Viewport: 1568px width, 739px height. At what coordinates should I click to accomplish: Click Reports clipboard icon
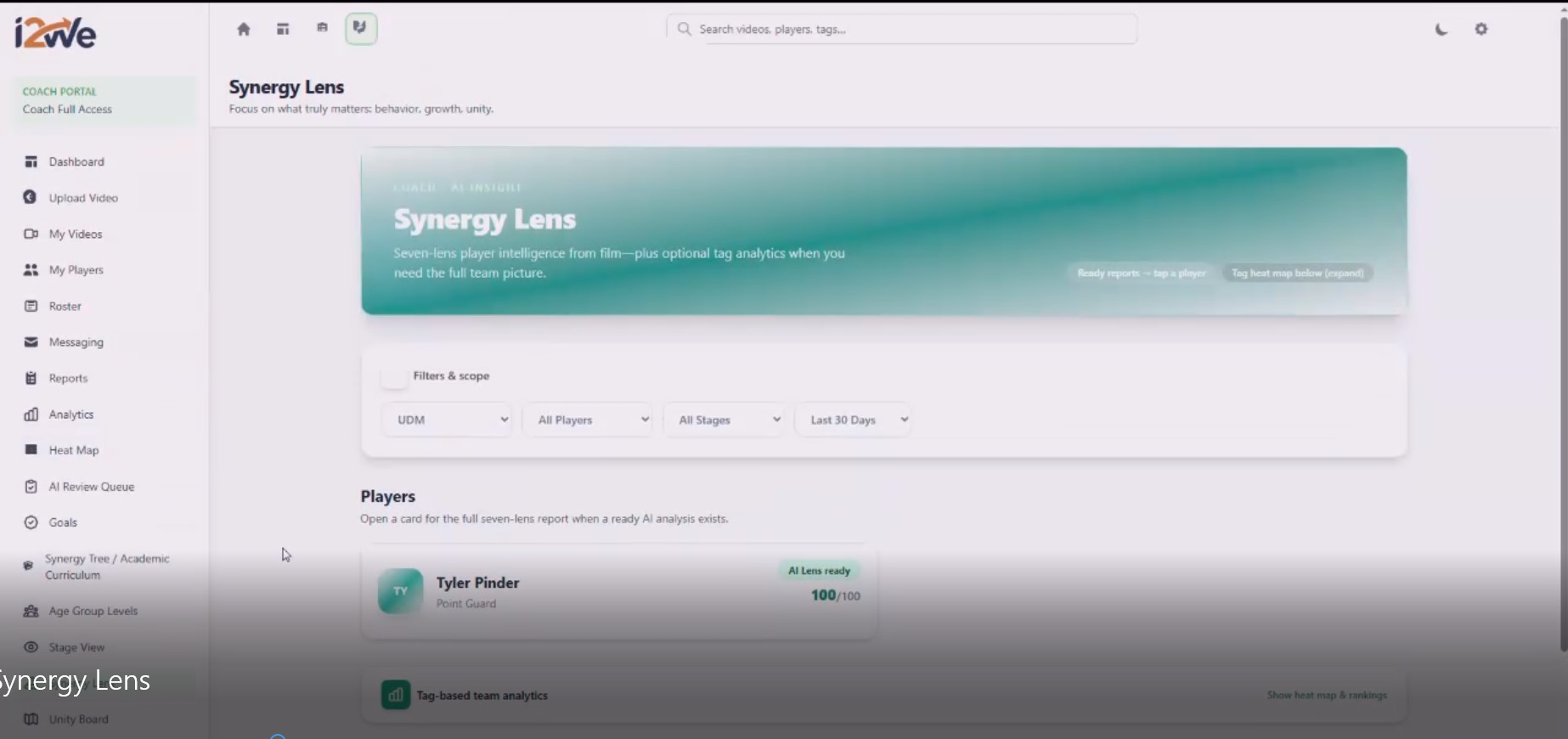[x=31, y=378]
